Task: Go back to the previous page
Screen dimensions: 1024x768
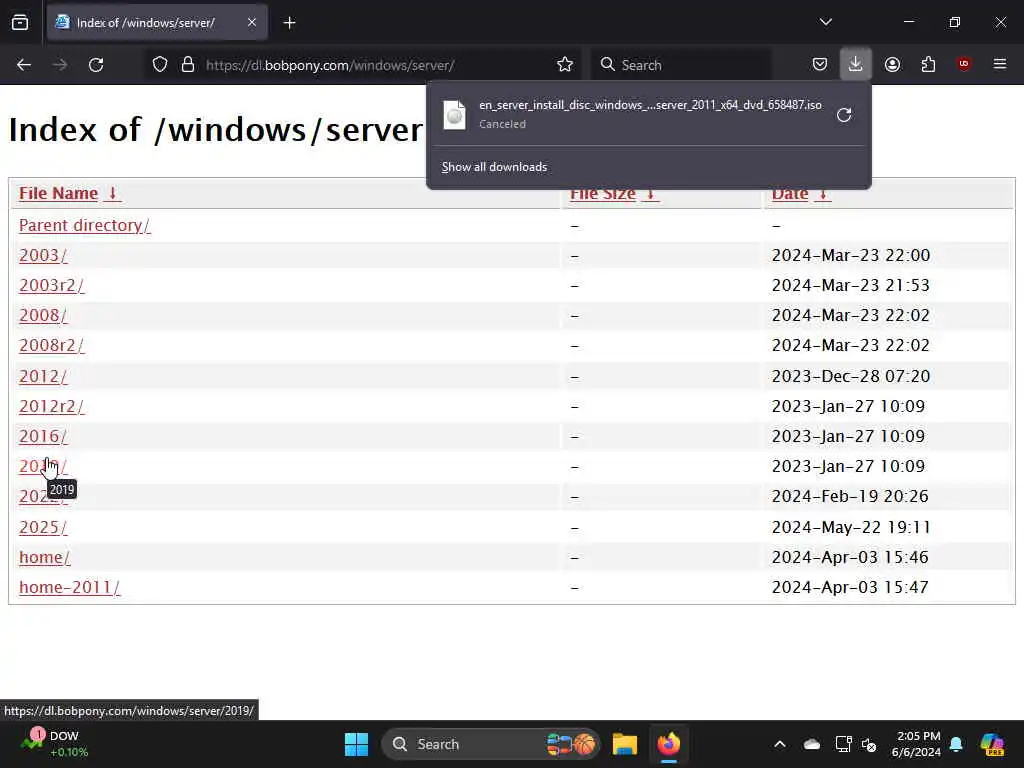Action: (x=24, y=65)
